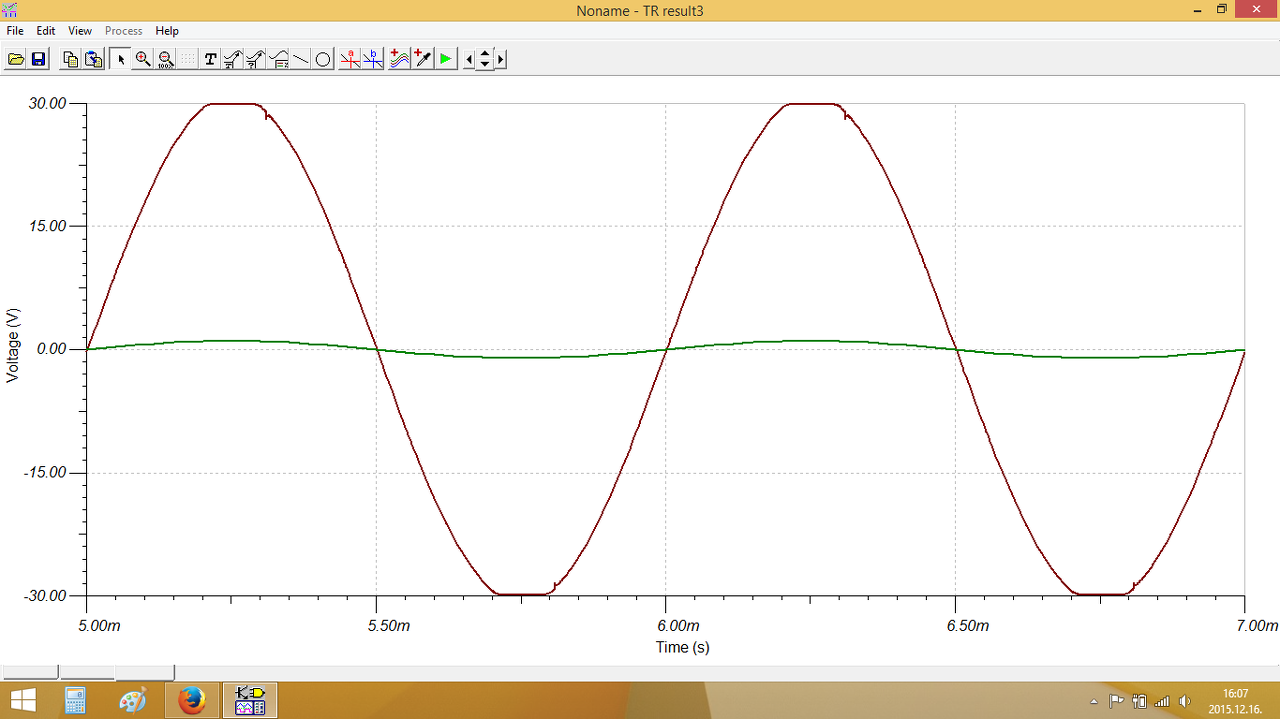Click the 5.50m time axis value
The image size is (1280, 719).
click(390, 626)
